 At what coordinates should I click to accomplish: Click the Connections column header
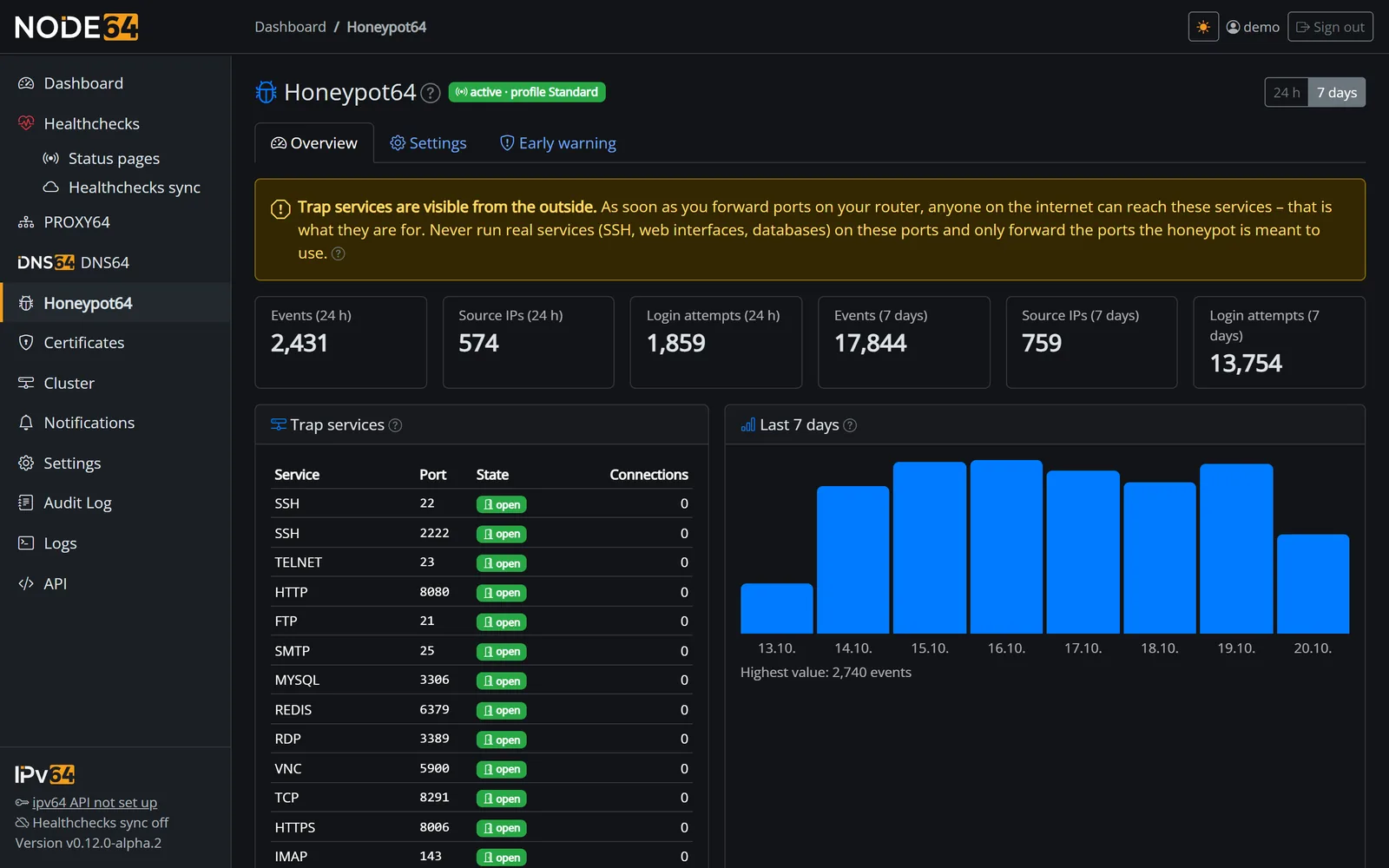point(648,475)
